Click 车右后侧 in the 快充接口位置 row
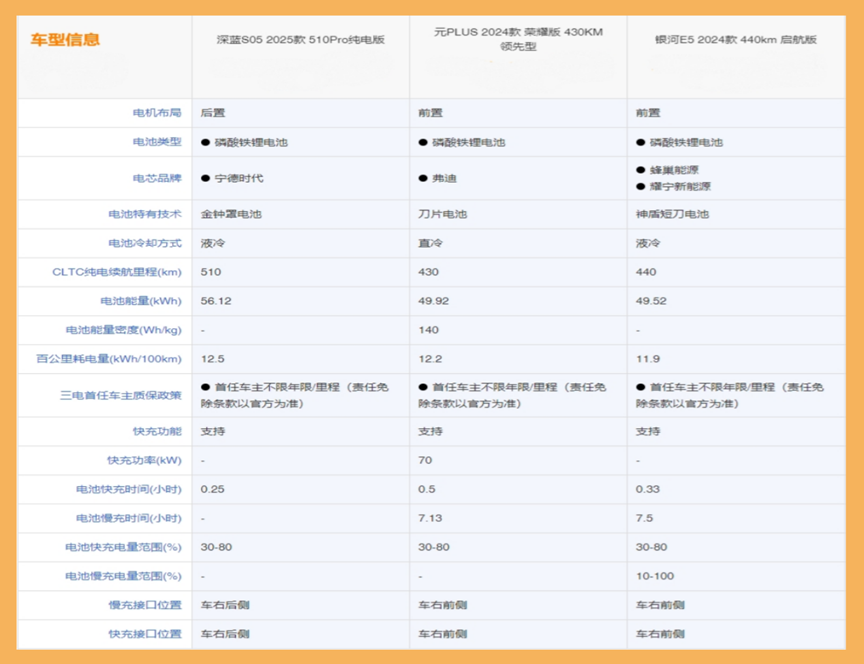Screen dimensions: 864x664 pyautogui.click(x=225, y=634)
